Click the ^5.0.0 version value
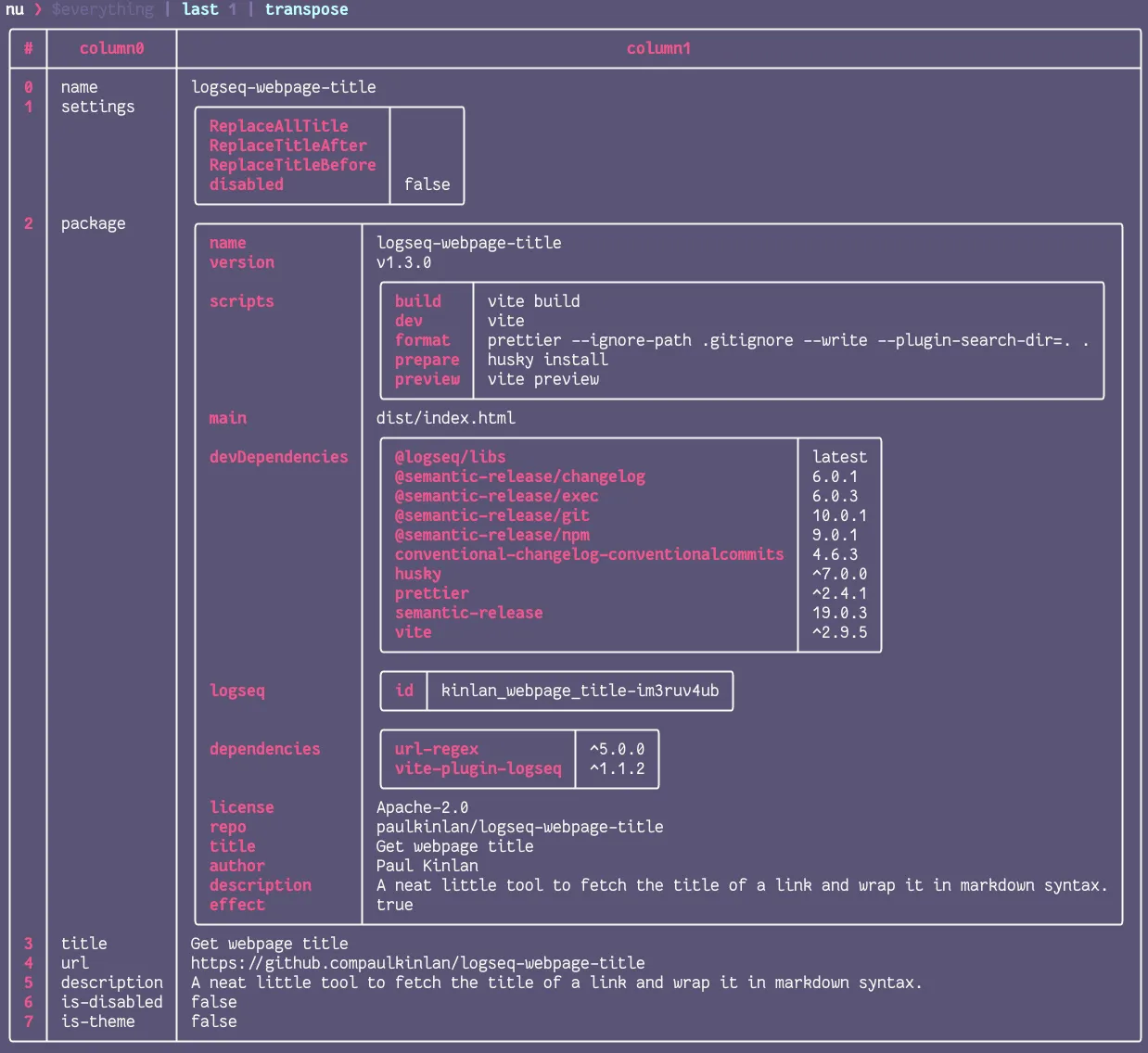Viewport: 1148px width, 1053px height. pos(617,749)
